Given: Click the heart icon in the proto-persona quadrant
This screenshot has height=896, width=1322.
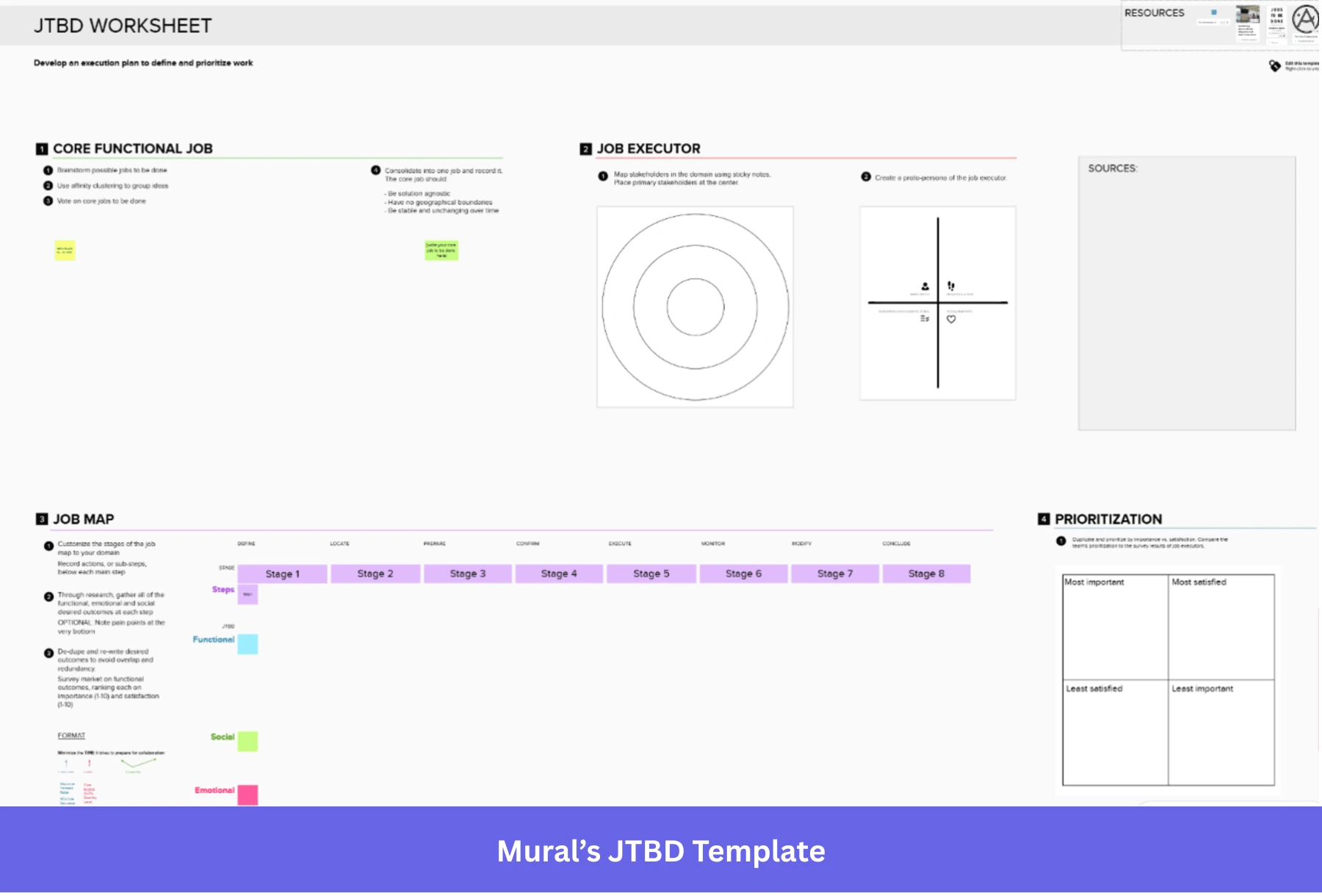Looking at the screenshot, I should click(x=951, y=319).
